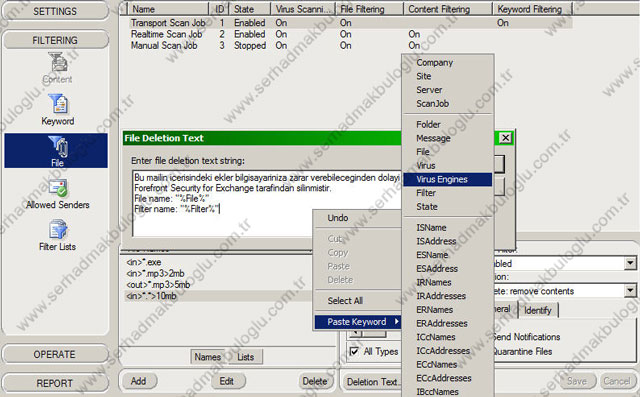640x397 pixels.
Task: Close the File Deletion Text dialog
Action: click(505, 138)
